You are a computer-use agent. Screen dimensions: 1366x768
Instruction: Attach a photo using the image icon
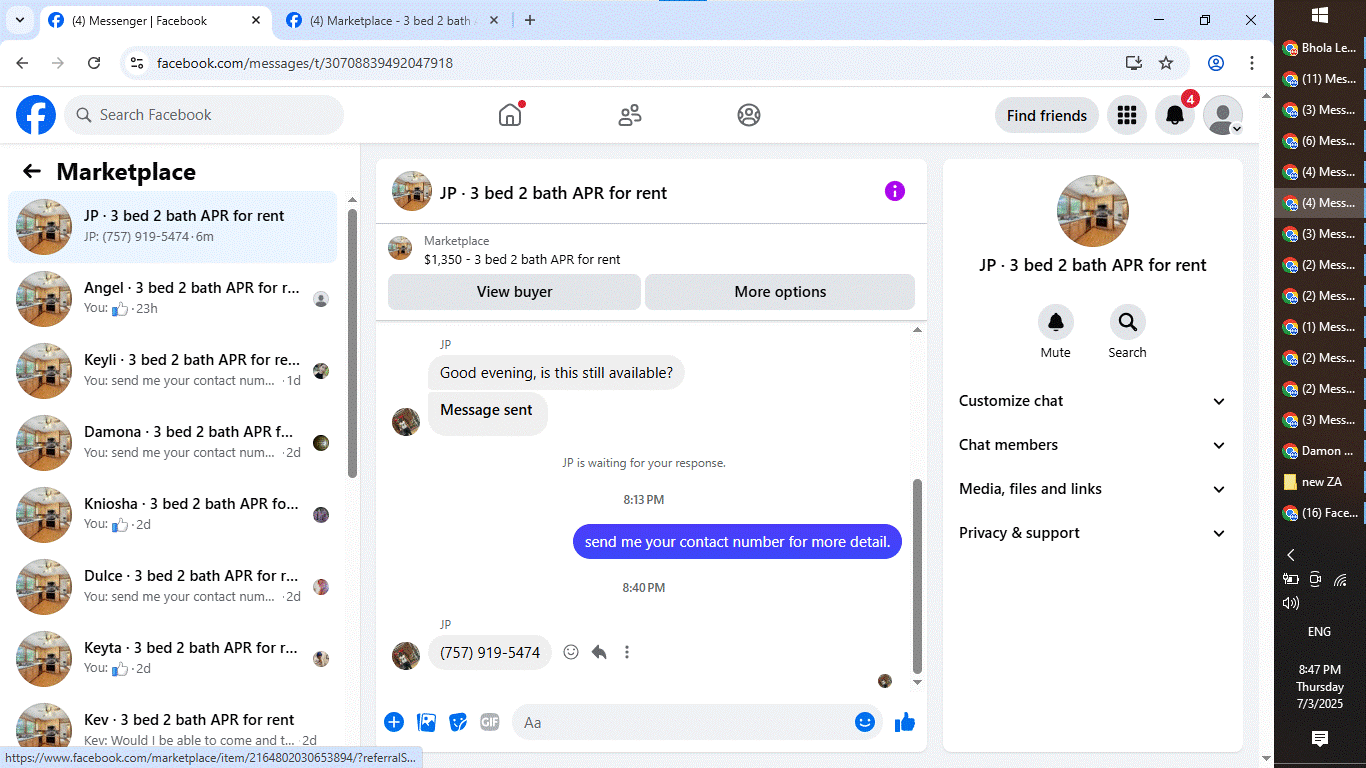pyautogui.click(x=426, y=722)
